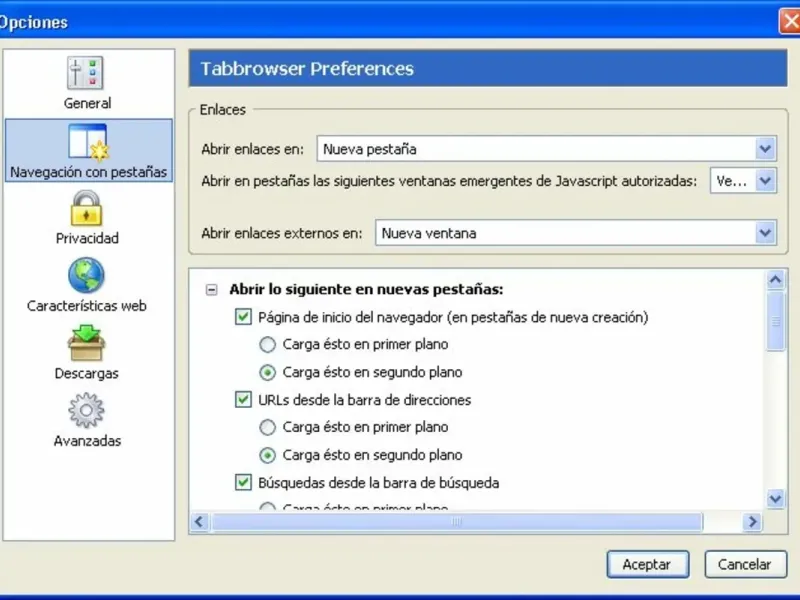Open the General settings icon

87,73
